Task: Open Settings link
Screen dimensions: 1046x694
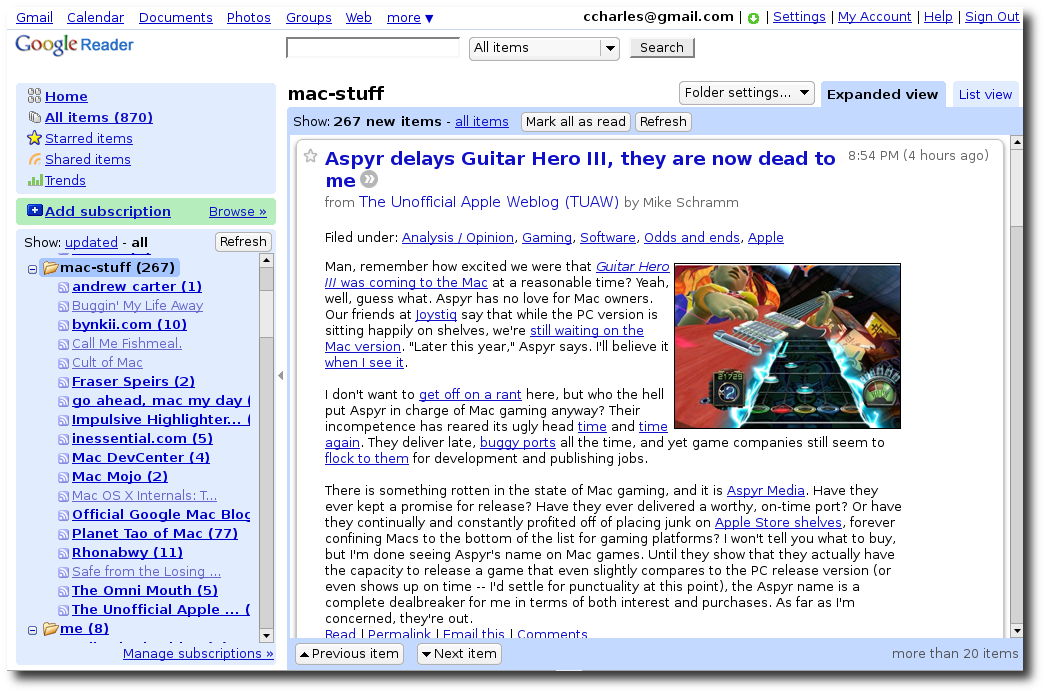Action: pos(799,17)
